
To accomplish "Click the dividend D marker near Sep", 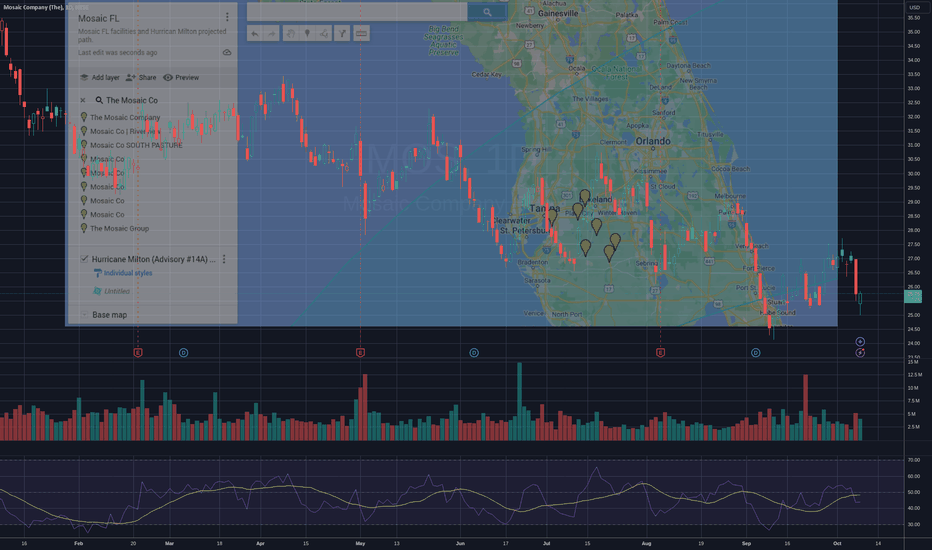I will click(x=755, y=353).
